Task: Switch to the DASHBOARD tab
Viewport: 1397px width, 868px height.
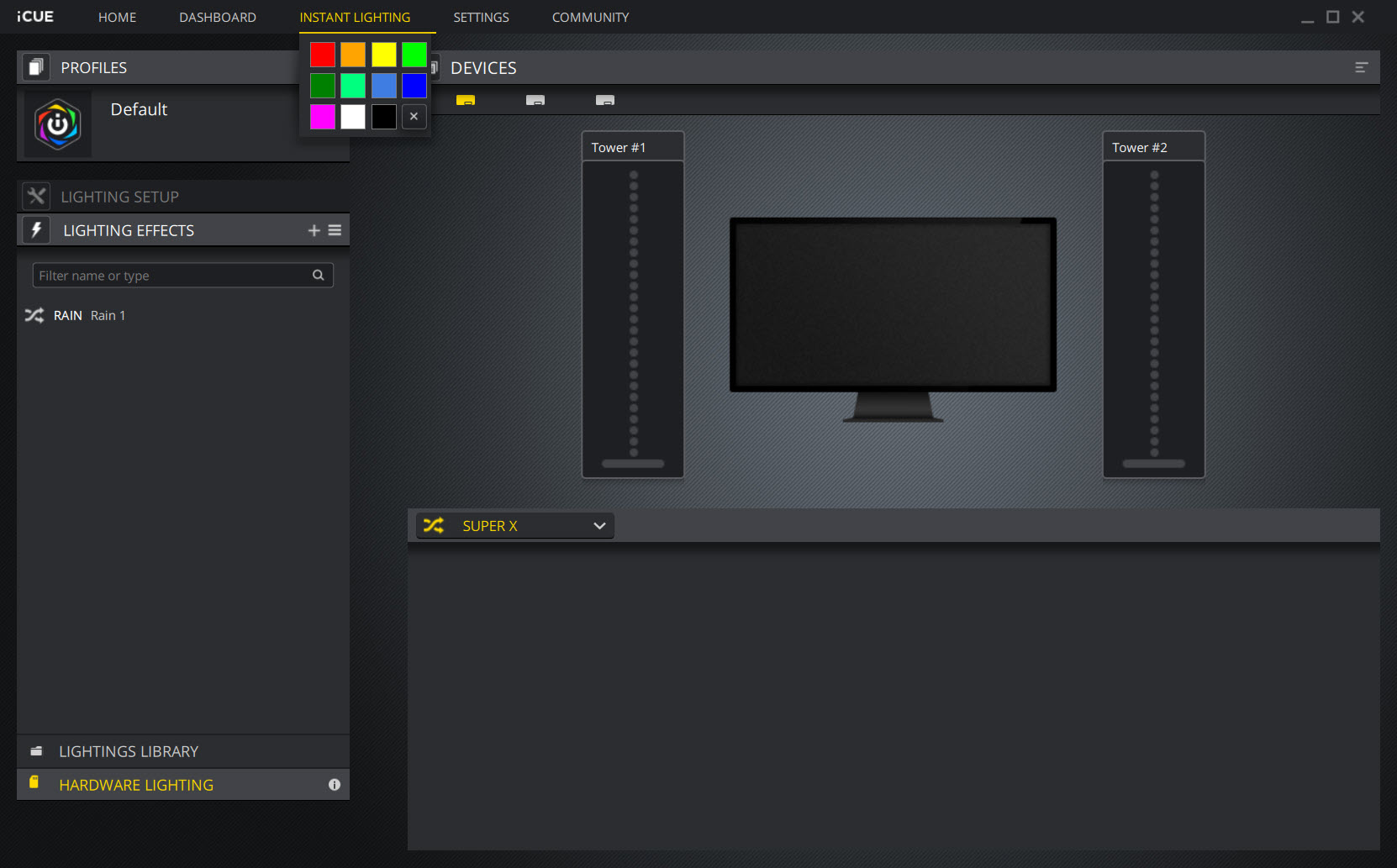Action: point(218,17)
